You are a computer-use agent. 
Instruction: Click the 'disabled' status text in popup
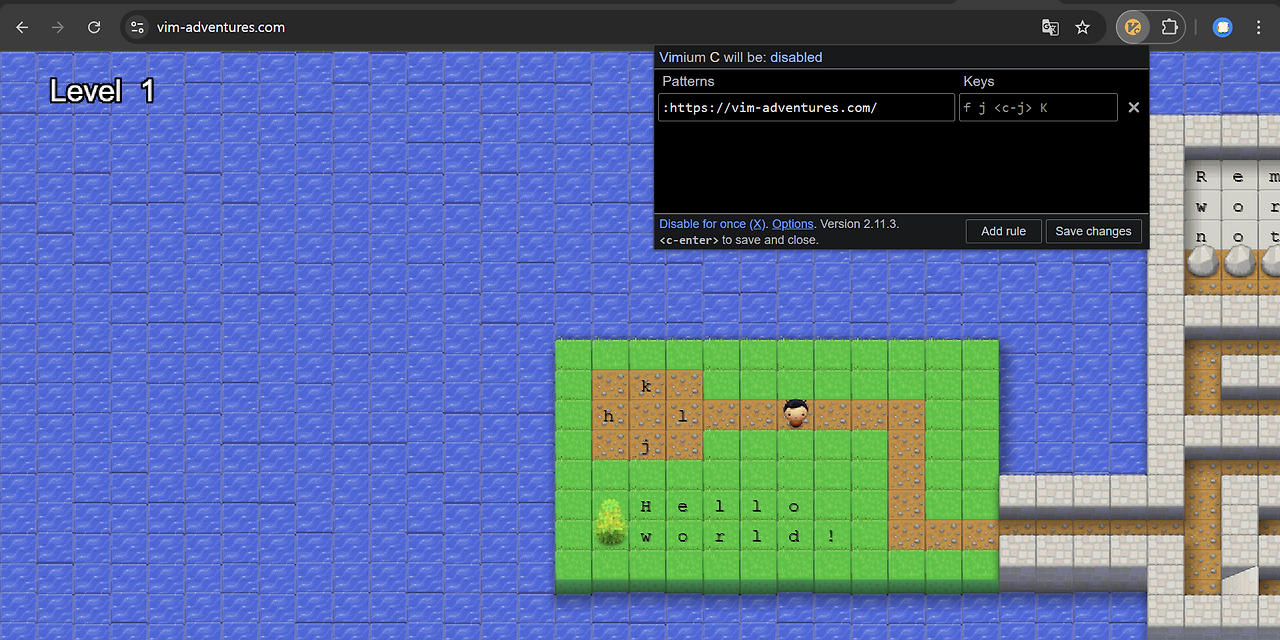796,57
